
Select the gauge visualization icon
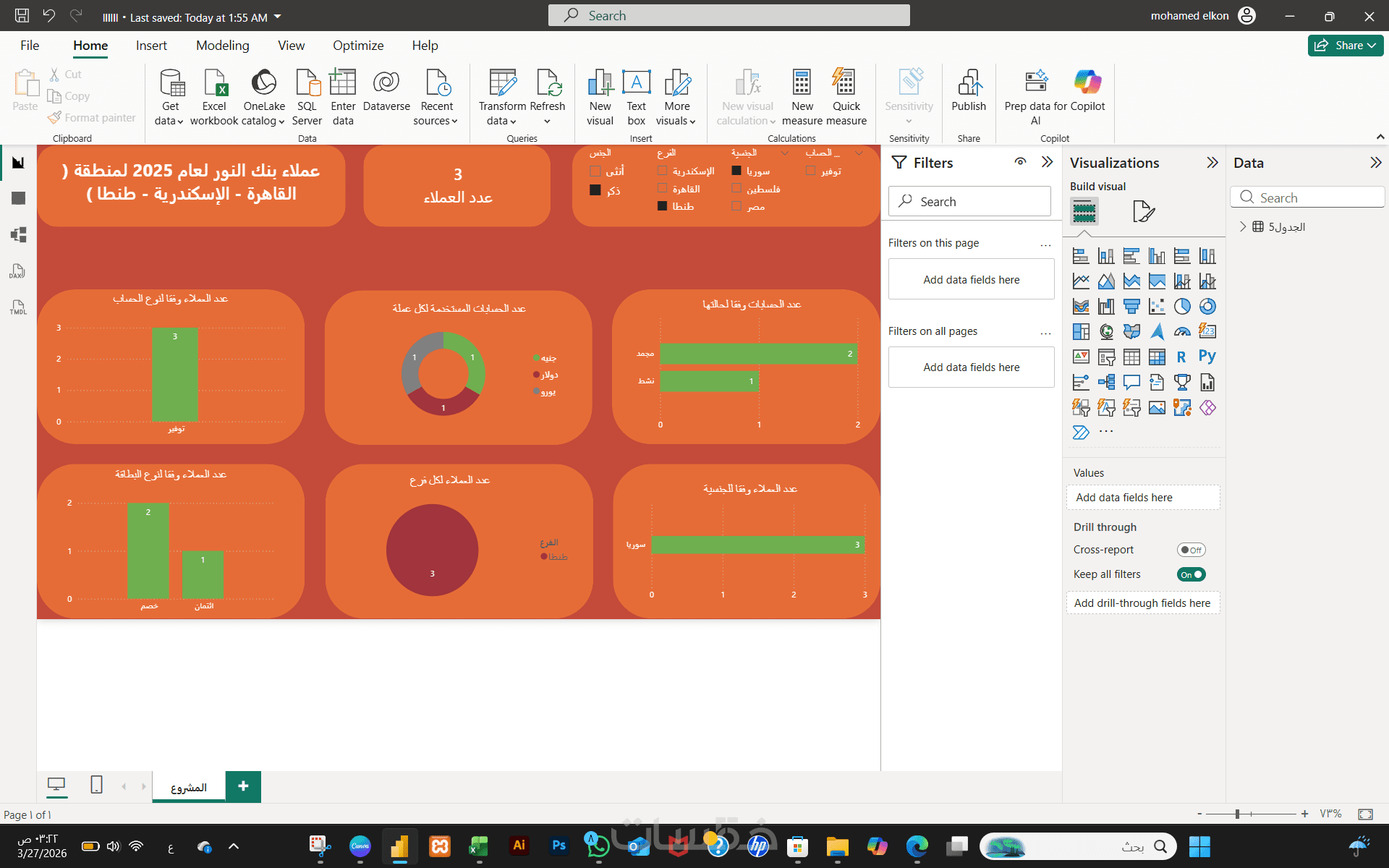(1181, 332)
